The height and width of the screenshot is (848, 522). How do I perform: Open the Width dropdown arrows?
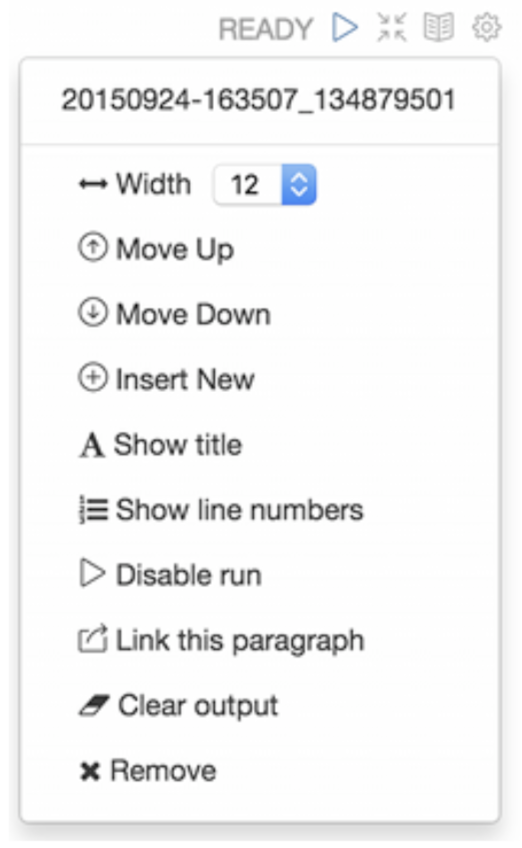[299, 184]
